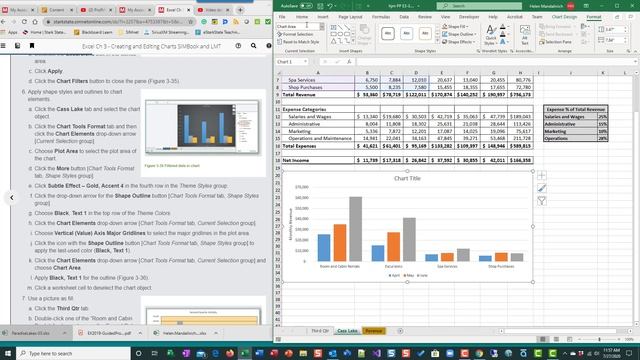Screen dimensions: 640x360
Task: Click the Windows Start button
Action: (8, 353)
